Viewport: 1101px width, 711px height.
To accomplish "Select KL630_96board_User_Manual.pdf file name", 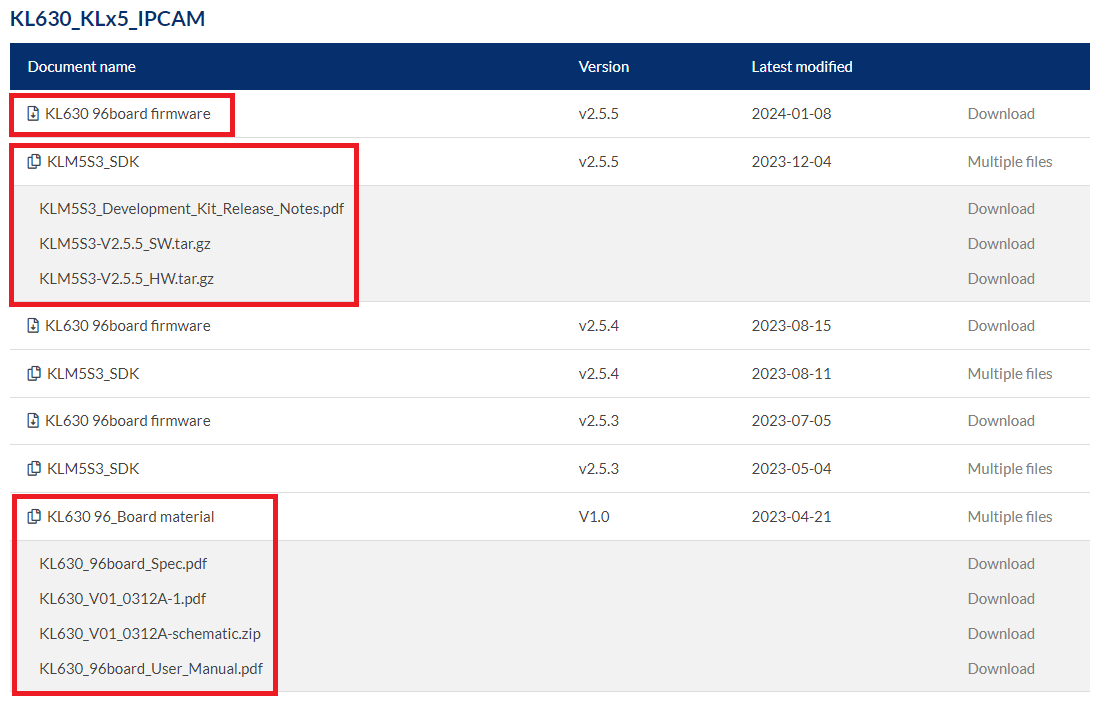I will (151, 669).
